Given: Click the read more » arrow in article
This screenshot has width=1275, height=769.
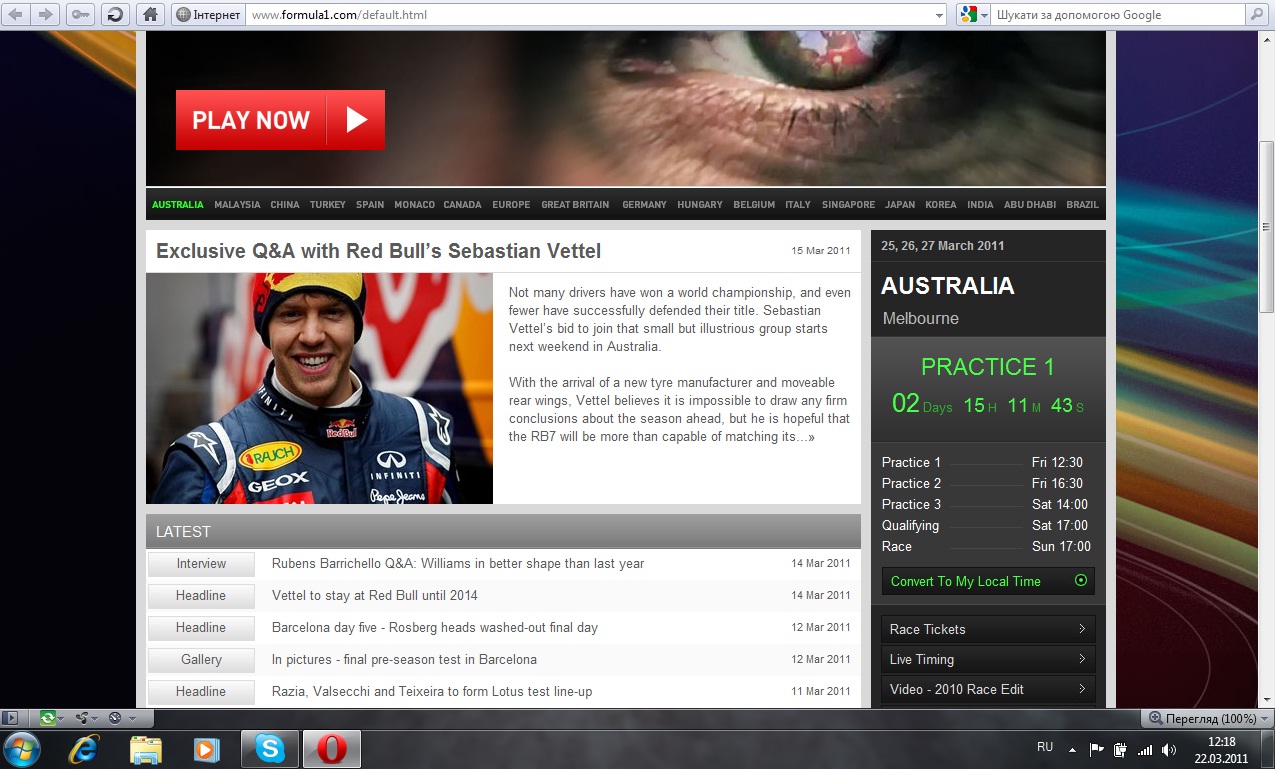Looking at the screenshot, I should click(811, 437).
